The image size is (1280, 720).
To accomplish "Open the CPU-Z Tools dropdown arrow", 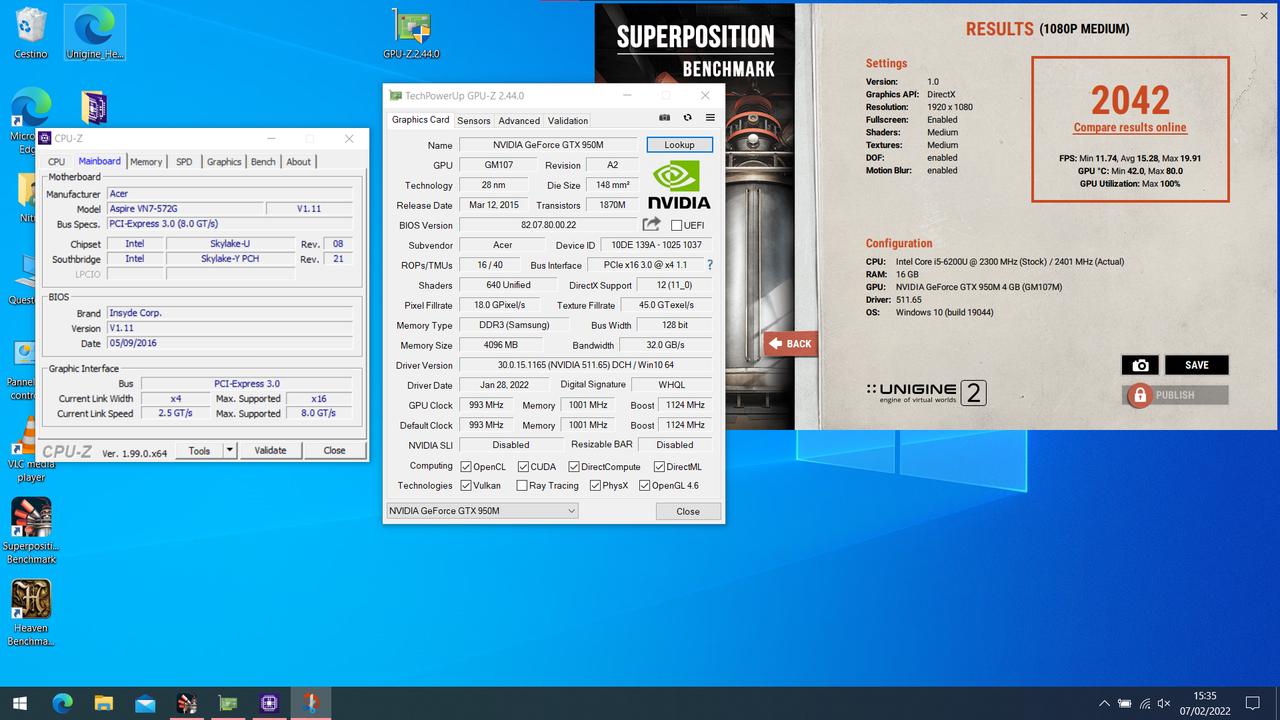I will point(229,450).
